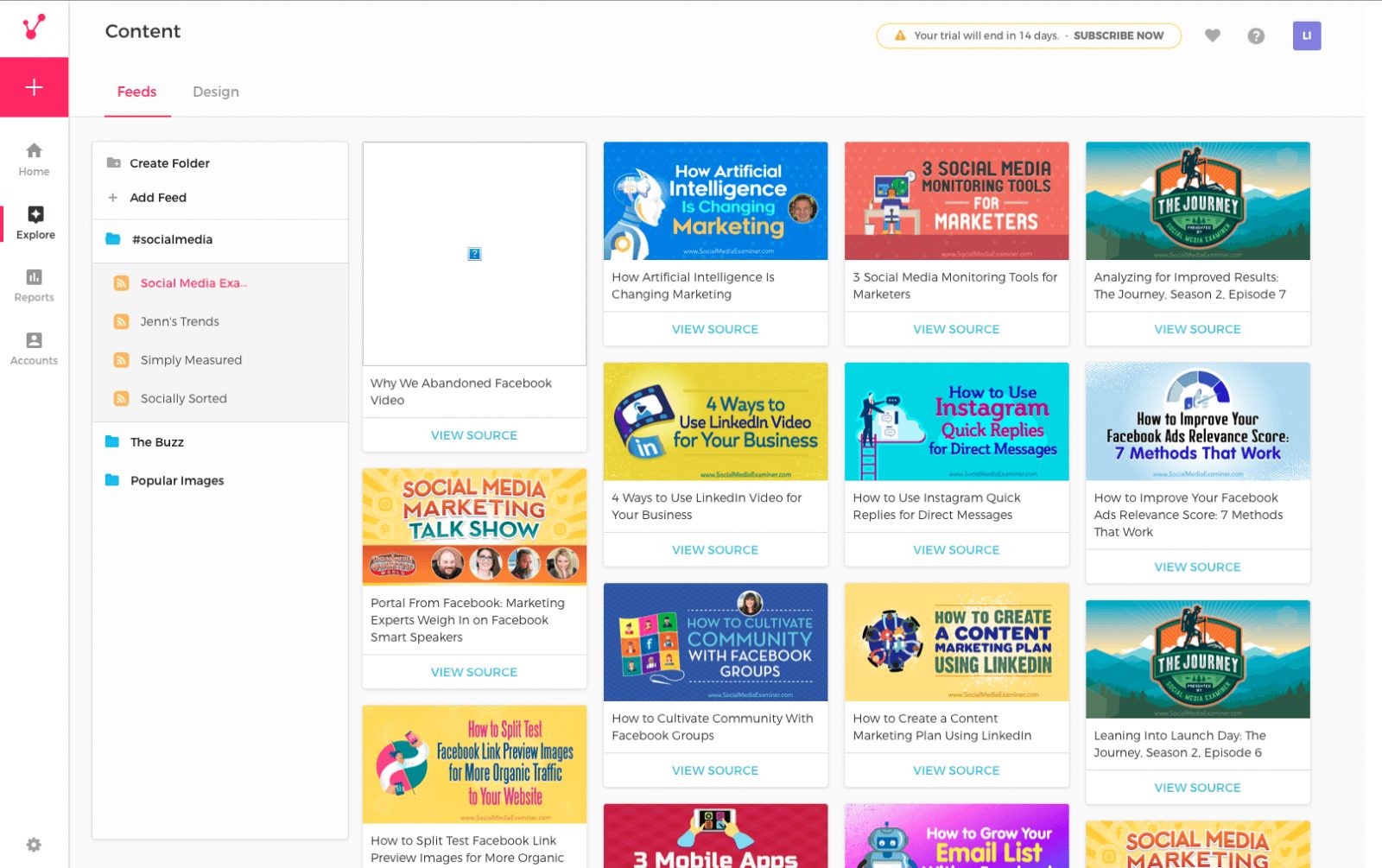The width and height of the screenshot is (1382, 868).
Task: Open Social Media Marketing Talk Show thumbnail
Action: (474, 527)
